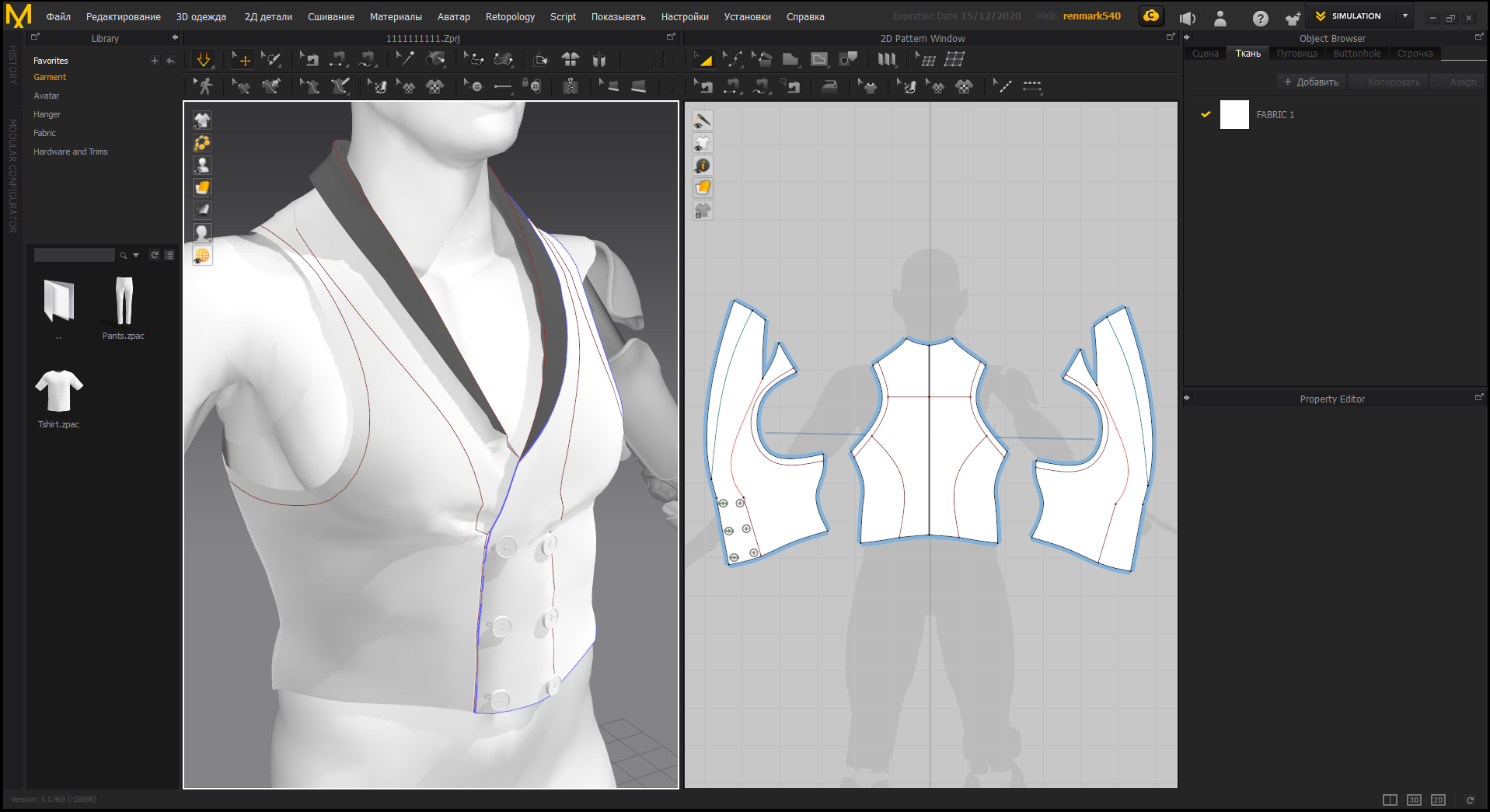This screenshot has height=812, width=1490.
Task: Select the Tack on Avatar tool
Action: [504, 60]
